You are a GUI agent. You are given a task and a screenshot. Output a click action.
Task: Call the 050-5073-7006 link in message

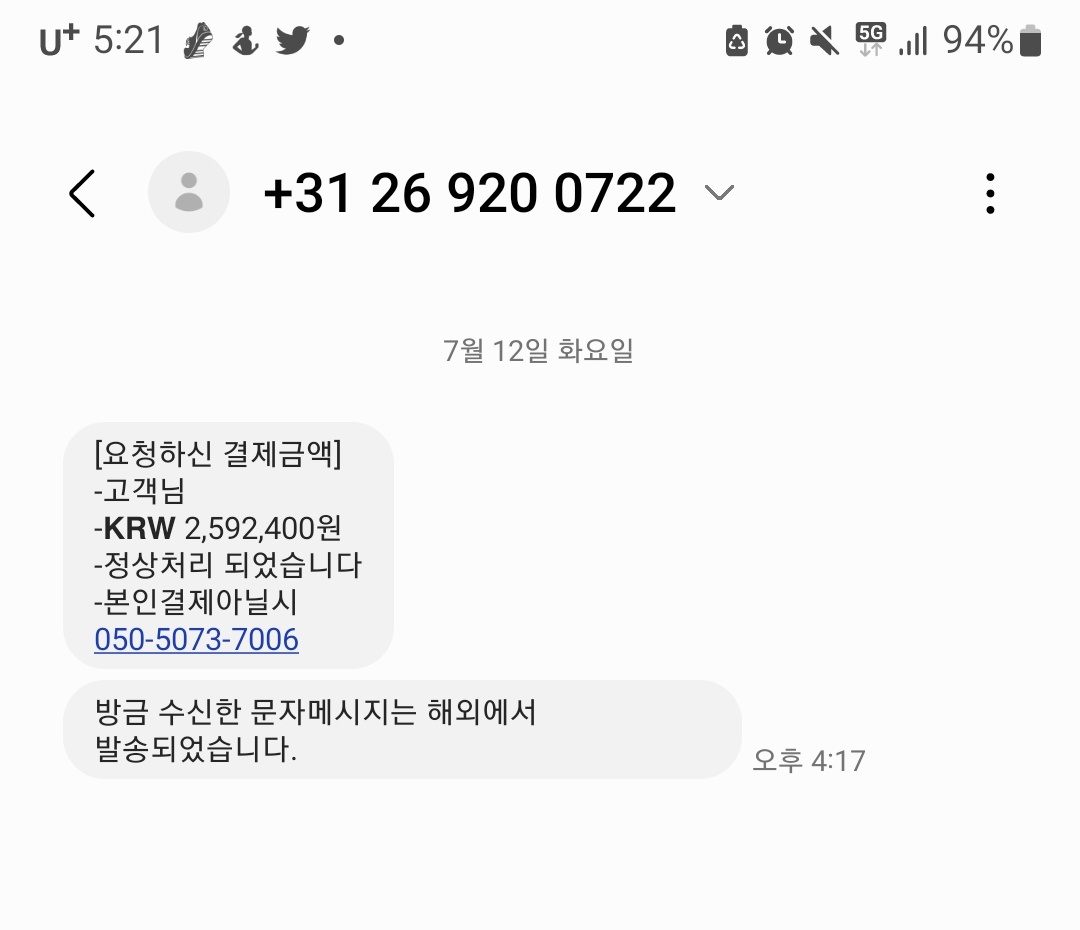tap(196, 639)
